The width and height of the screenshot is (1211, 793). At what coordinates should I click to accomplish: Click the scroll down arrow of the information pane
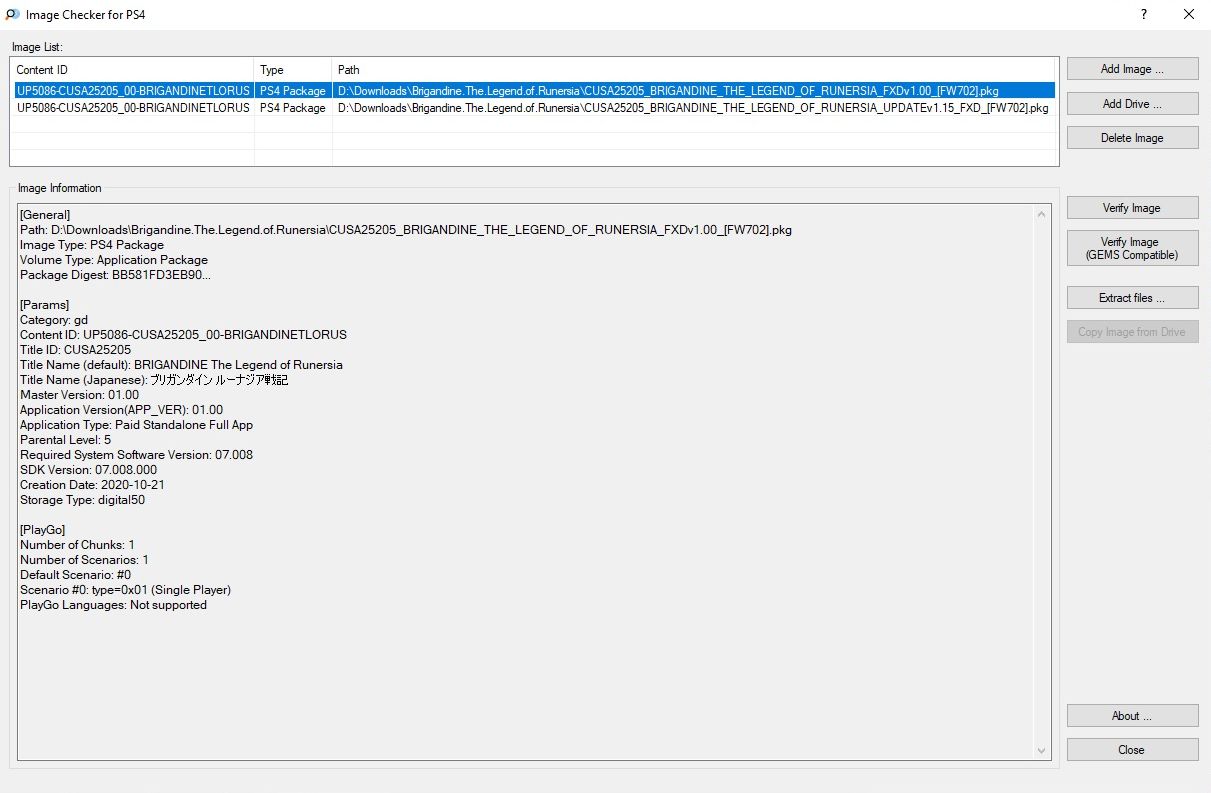click(x=1043, y=751)
